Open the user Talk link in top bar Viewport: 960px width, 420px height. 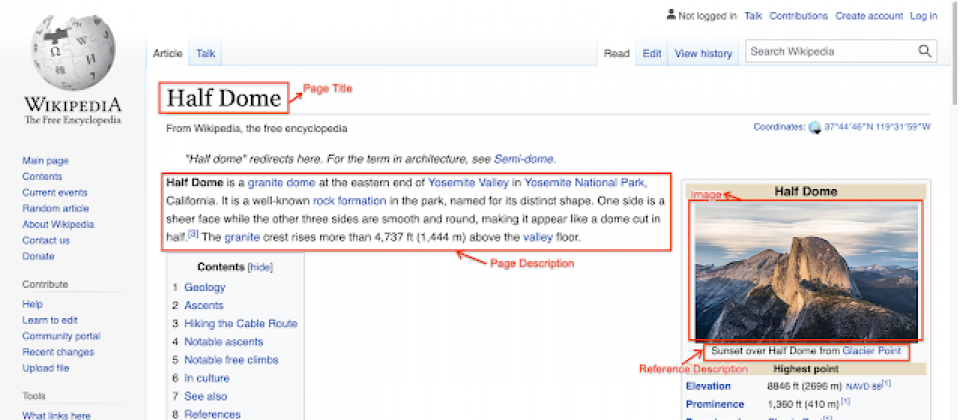[x=752, y=16]
